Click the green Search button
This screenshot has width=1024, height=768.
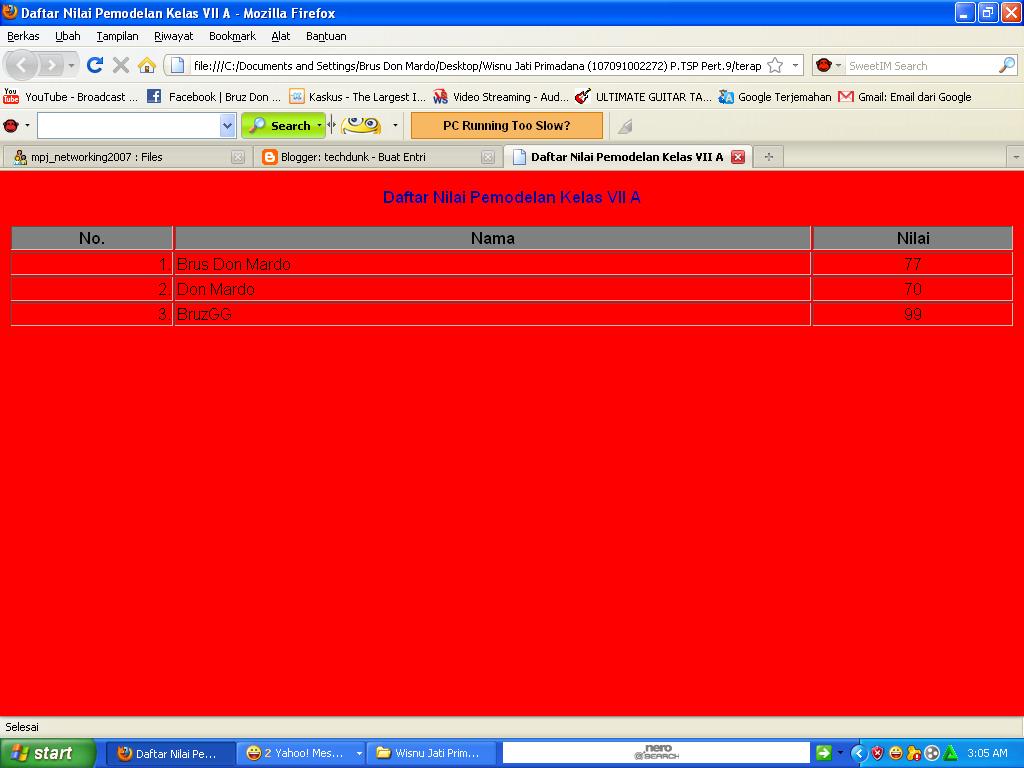point(283,125)
